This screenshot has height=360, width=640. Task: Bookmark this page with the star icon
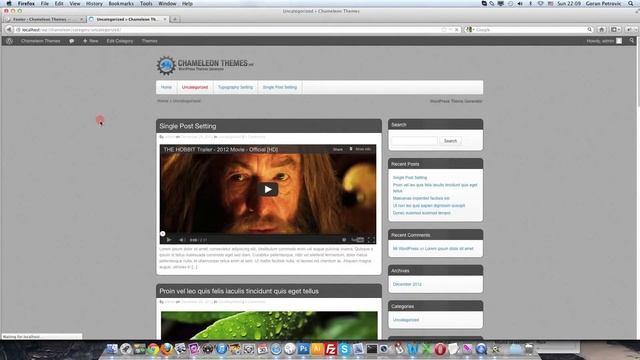(444, 29)
